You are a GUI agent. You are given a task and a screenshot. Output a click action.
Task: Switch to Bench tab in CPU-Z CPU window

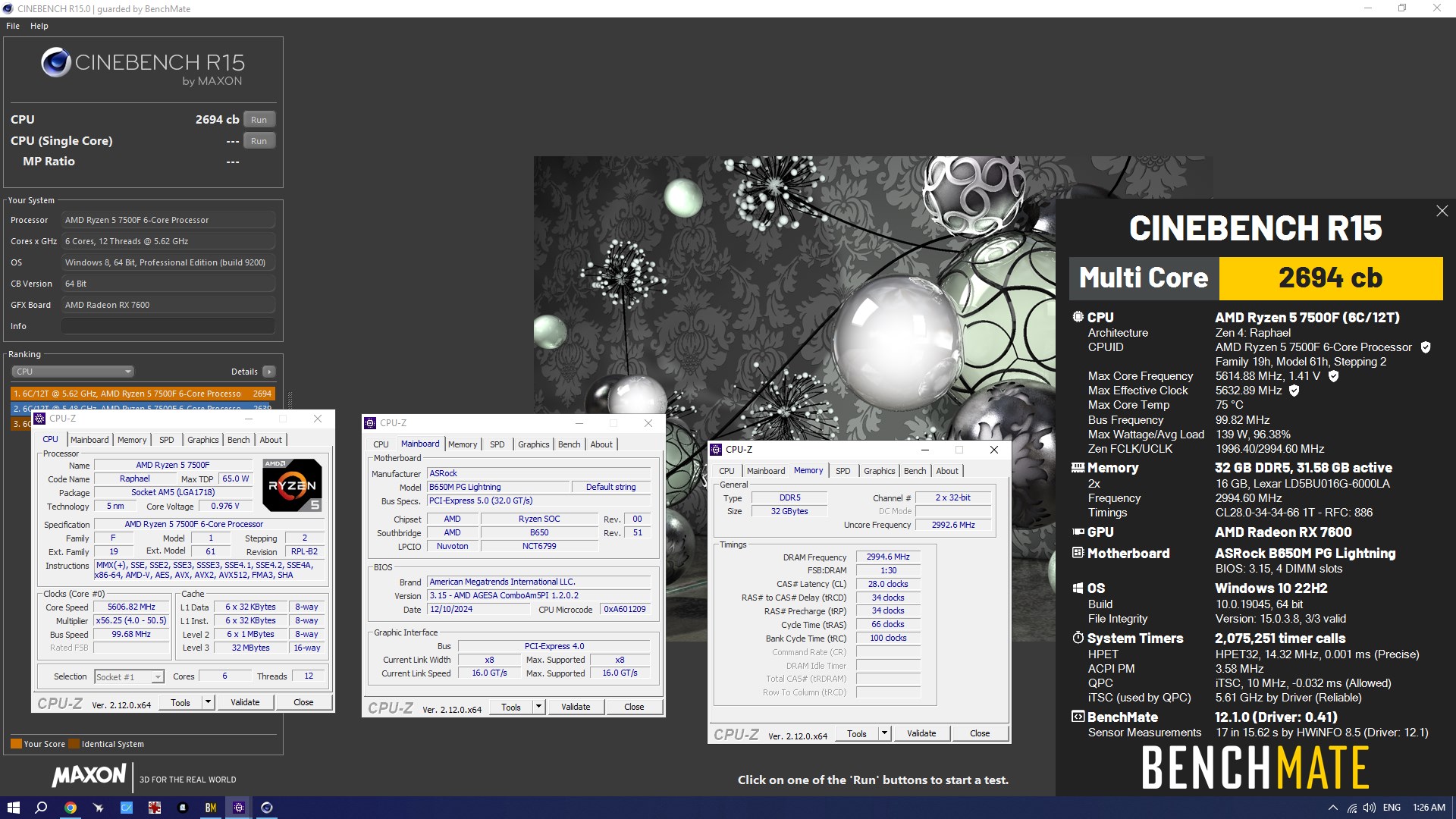point(238,440)
